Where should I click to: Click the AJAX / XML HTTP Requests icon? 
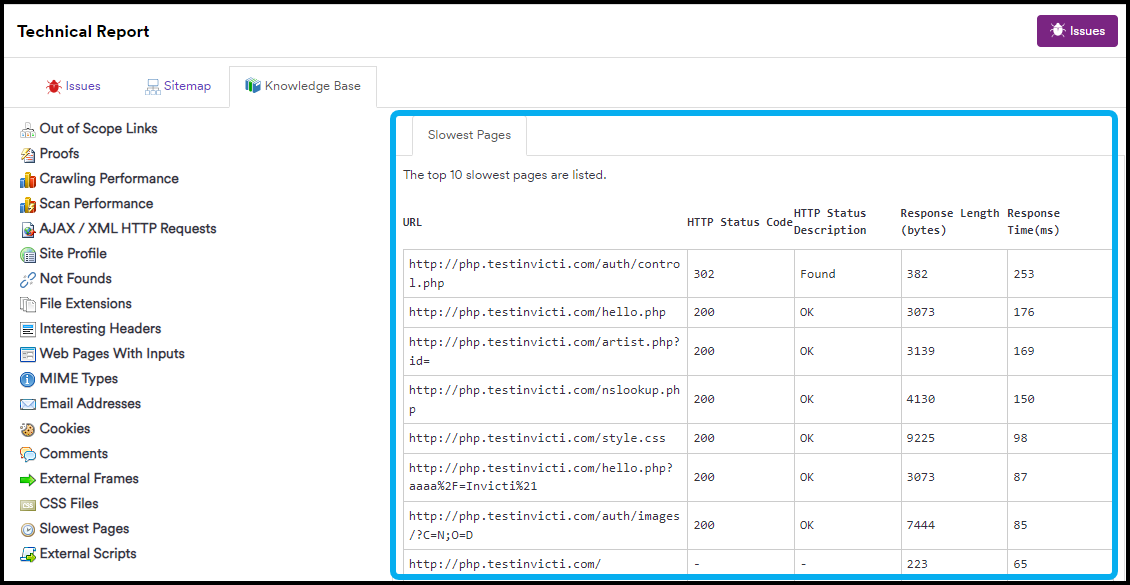pos(28,229)
